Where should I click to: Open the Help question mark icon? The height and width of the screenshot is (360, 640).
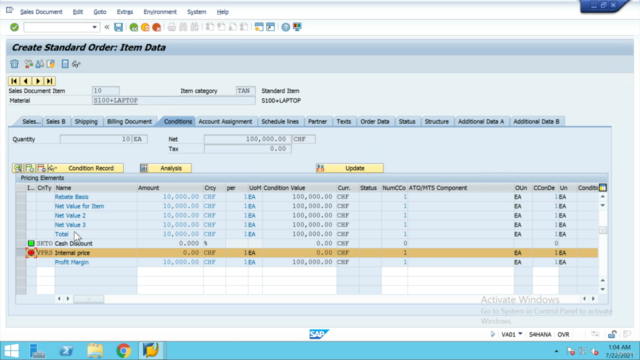pos(286,27)
